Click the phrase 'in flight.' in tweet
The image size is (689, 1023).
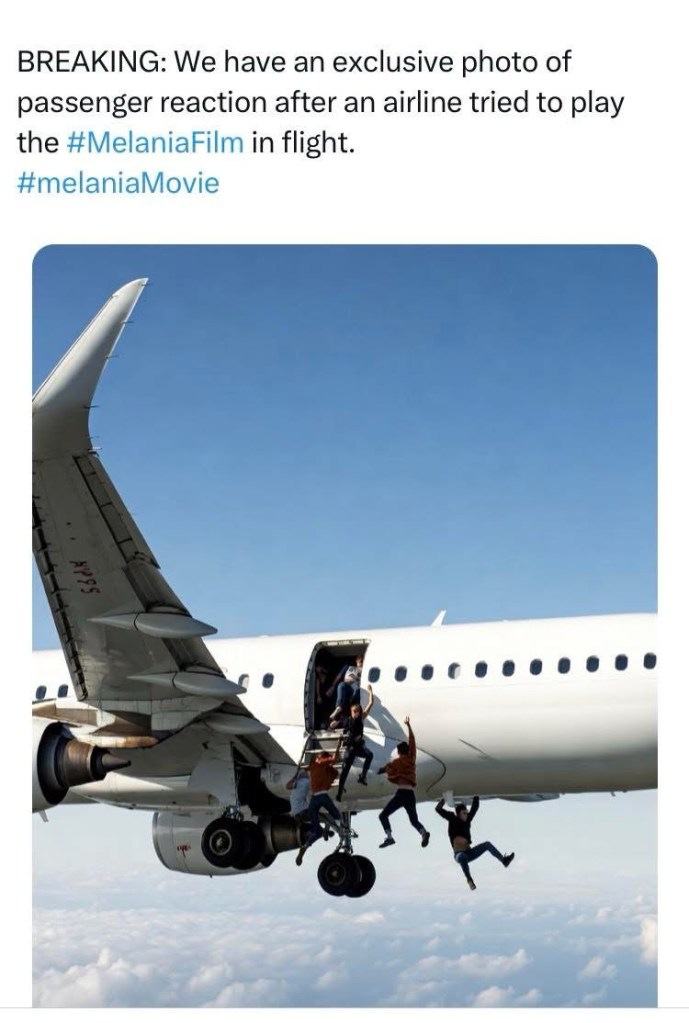click(303, 142)
